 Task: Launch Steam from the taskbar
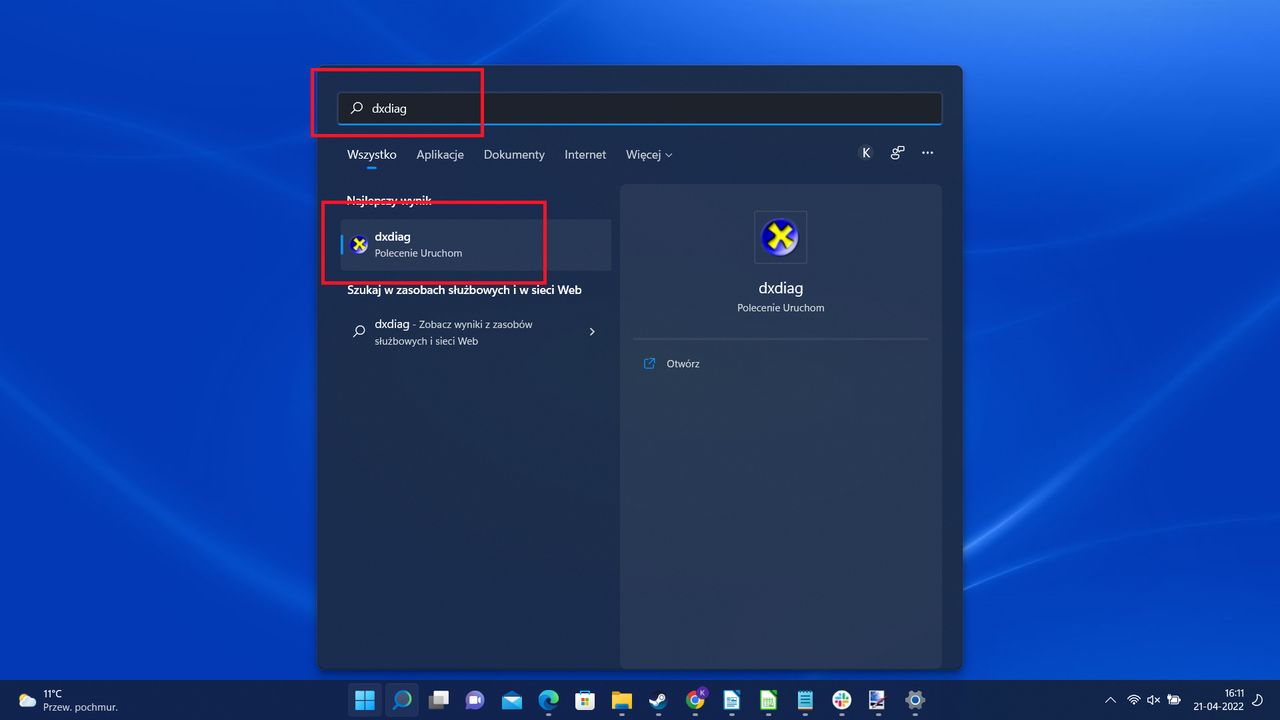coord(658,699)
